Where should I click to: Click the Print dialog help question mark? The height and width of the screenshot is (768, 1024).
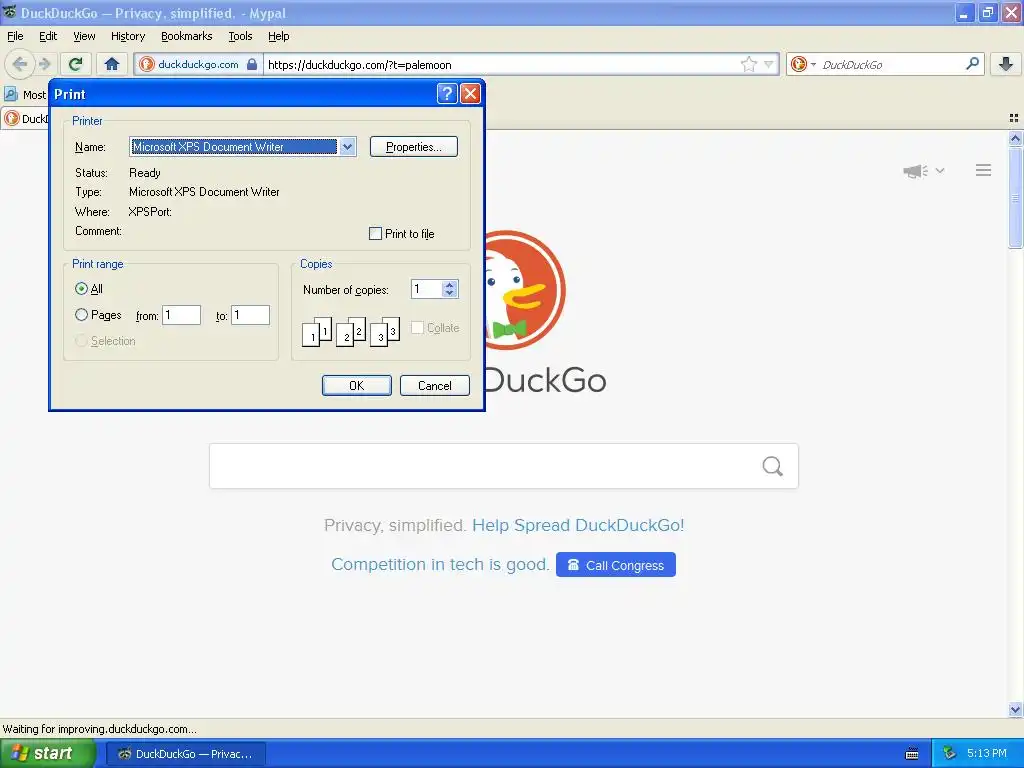click(x=446, y=94)
